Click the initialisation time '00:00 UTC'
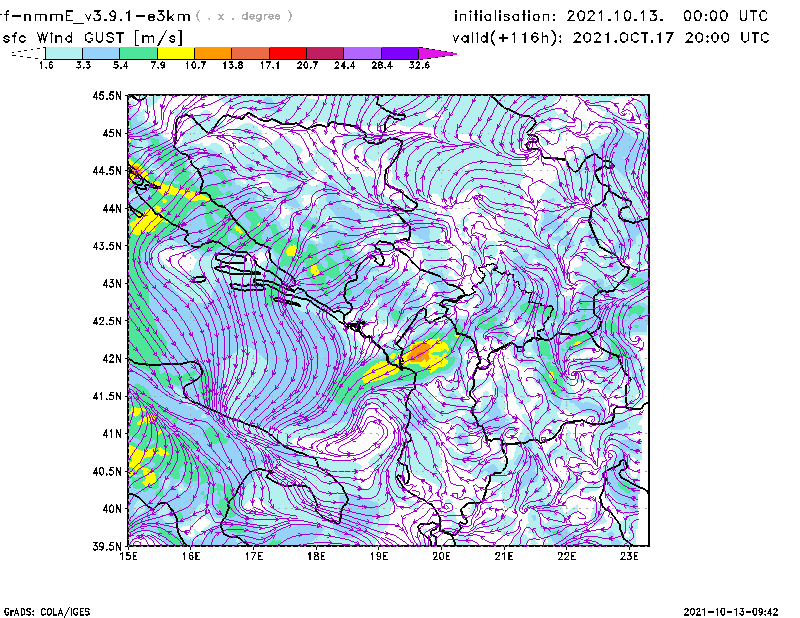Viewport: 800px width, 618px height. click(x=726, y=16)
